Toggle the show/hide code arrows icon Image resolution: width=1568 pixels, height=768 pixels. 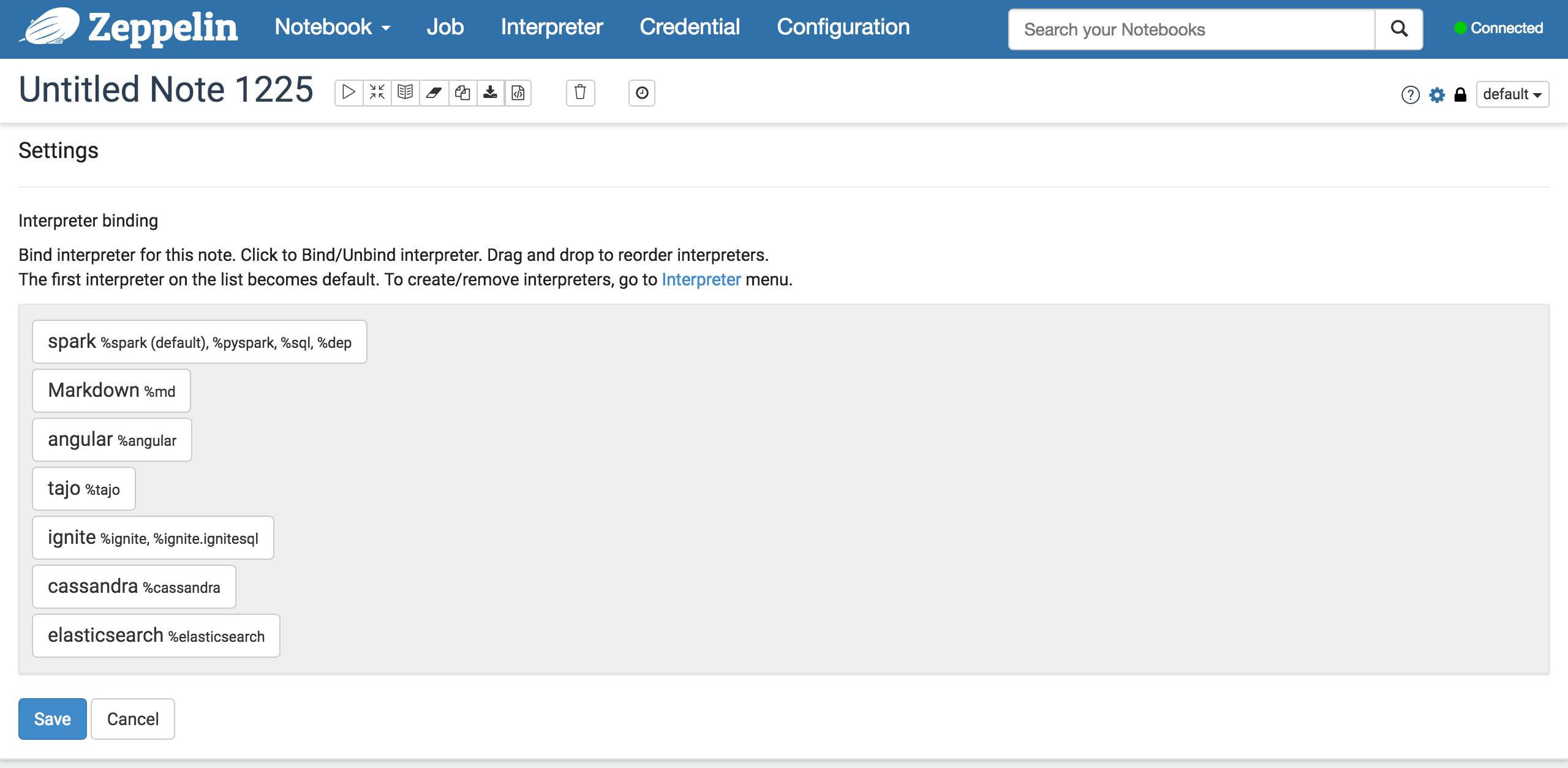click(377, 93)
